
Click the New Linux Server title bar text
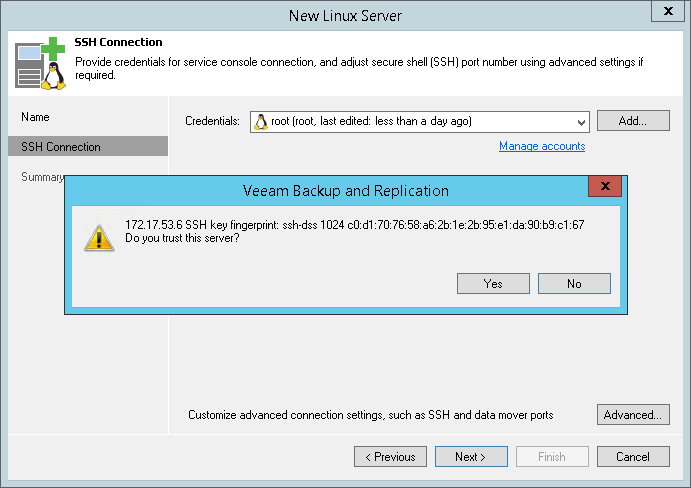[x=346, y=16]
